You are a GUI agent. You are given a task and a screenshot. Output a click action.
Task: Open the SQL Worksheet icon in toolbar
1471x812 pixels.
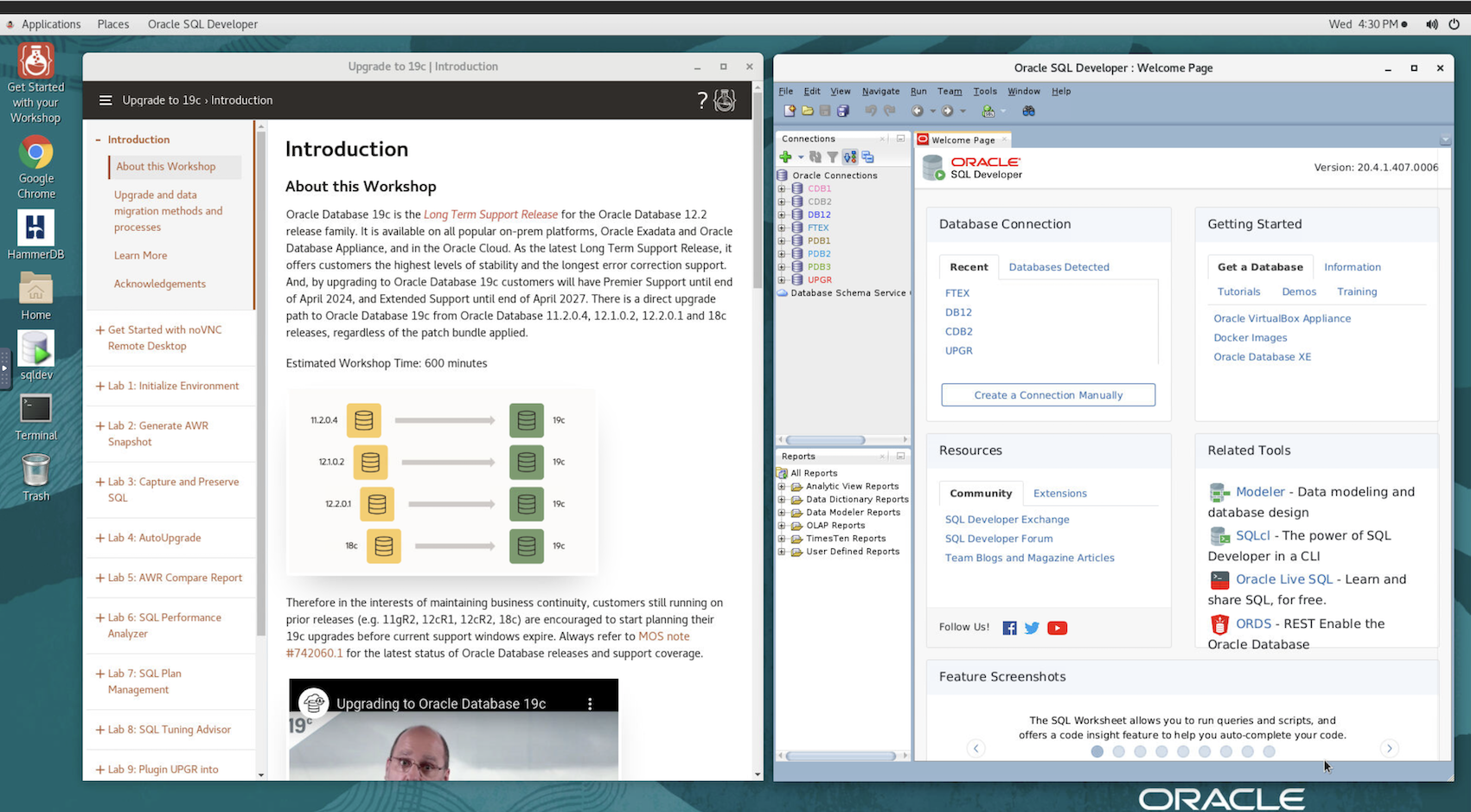pos(988,111)
